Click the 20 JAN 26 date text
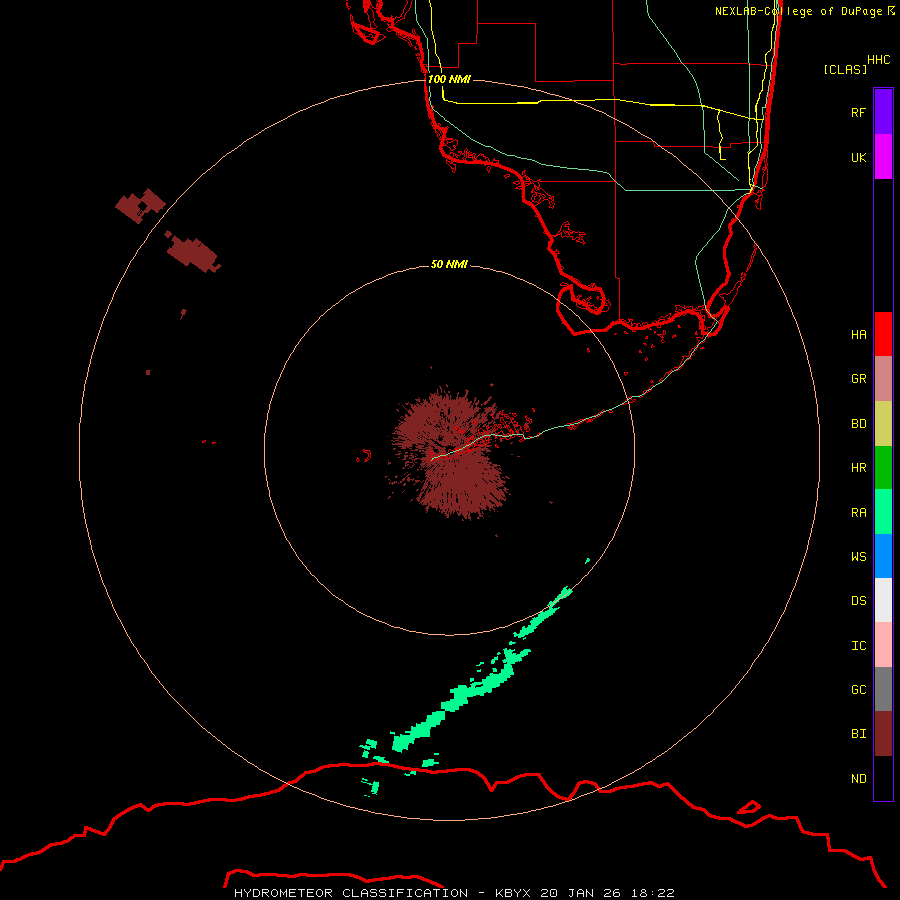The height and width of the screenshot is (900, 900). [x=580, y=893]
